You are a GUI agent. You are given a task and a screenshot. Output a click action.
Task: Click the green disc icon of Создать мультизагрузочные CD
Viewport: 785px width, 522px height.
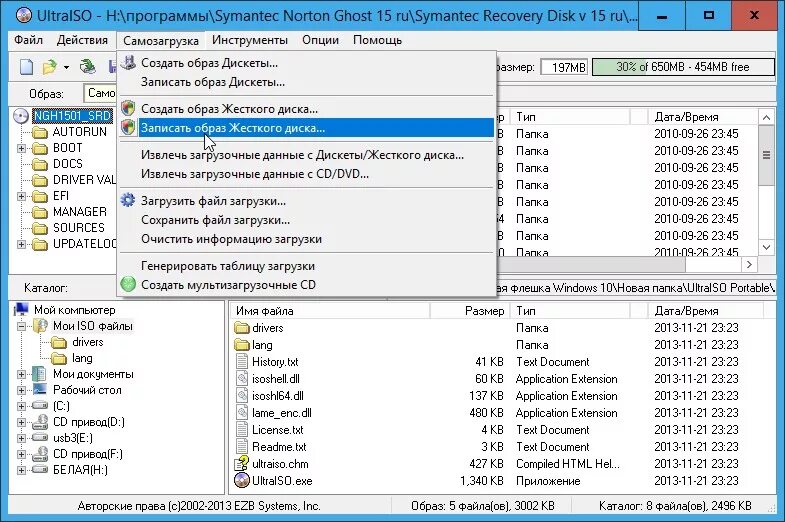click(x=128, y=284)
